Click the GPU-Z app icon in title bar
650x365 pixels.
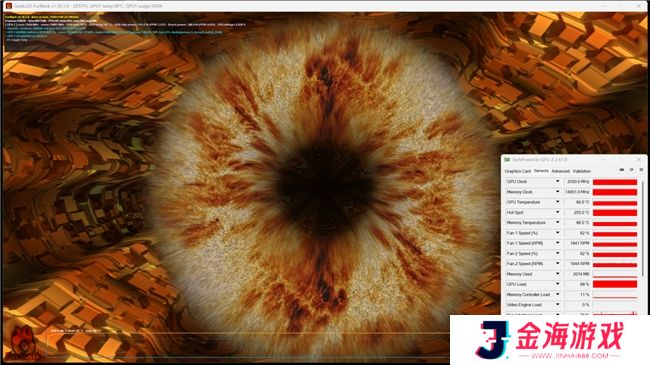(507, 160)
